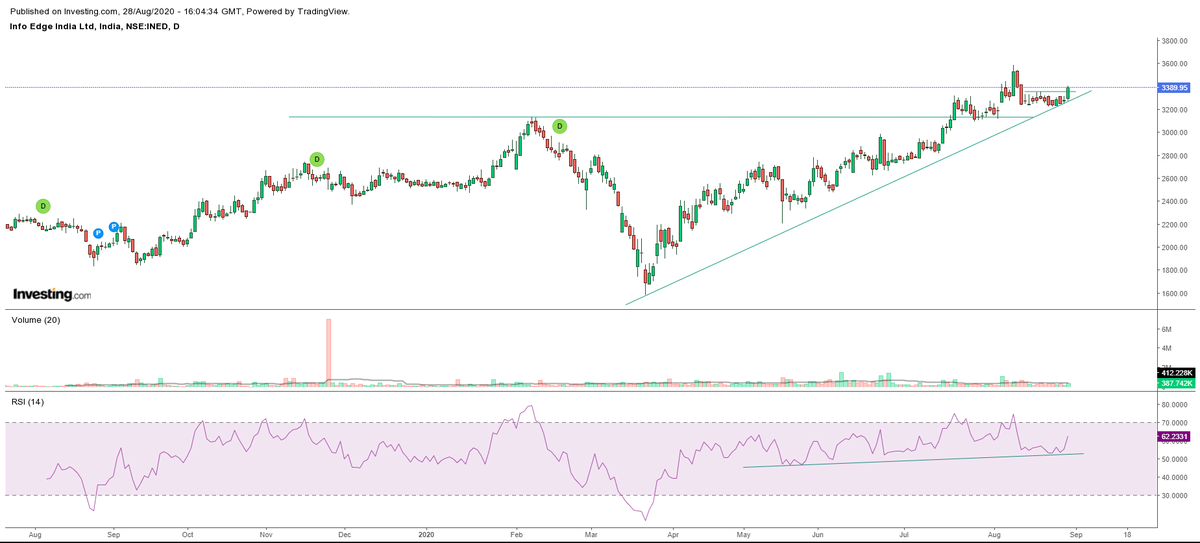This screenshot has height=543, width=1200.
Task: Click the Volume (20) indicator label
Action: point(35,320)
